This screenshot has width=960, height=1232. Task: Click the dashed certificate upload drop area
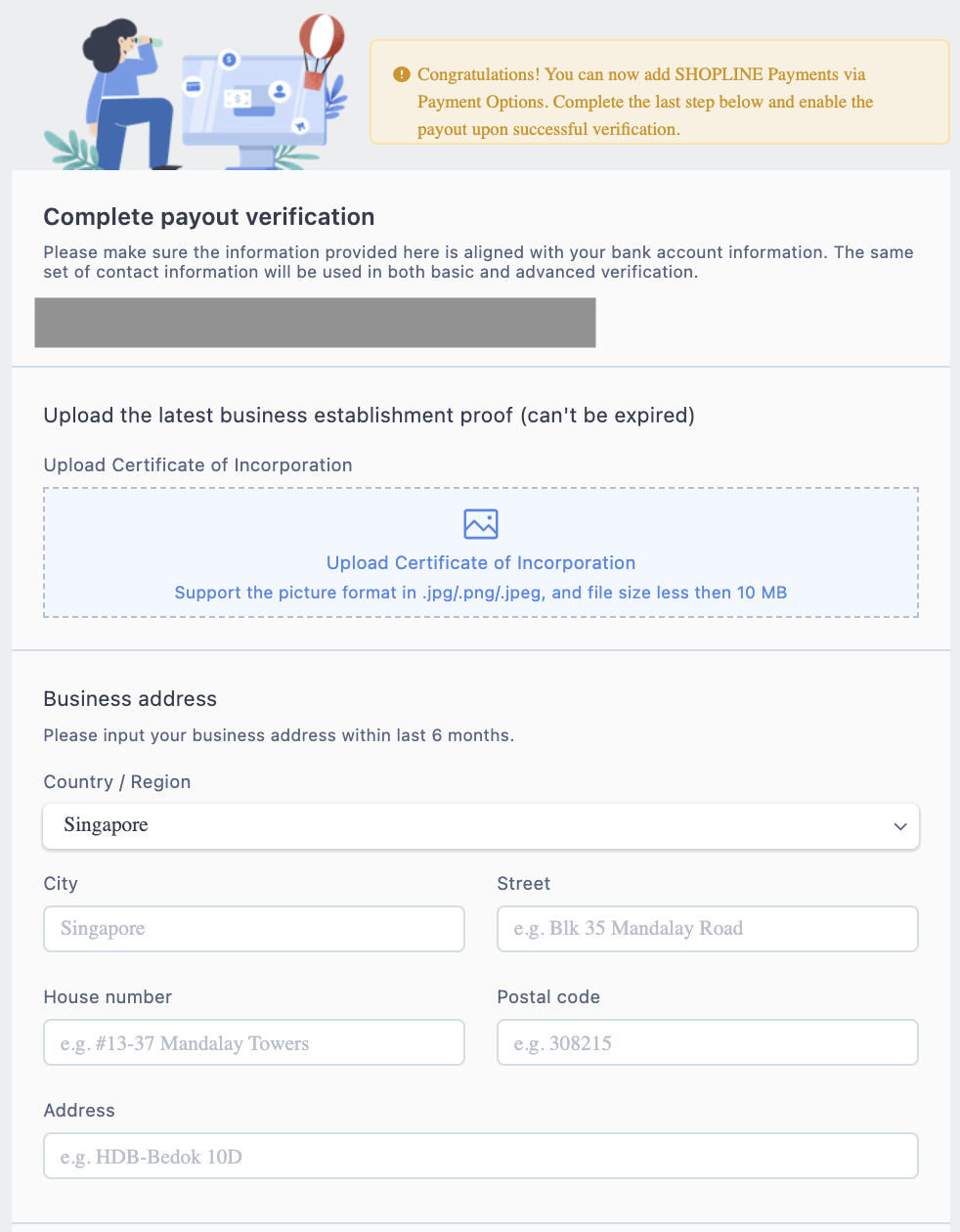(481, 552)
